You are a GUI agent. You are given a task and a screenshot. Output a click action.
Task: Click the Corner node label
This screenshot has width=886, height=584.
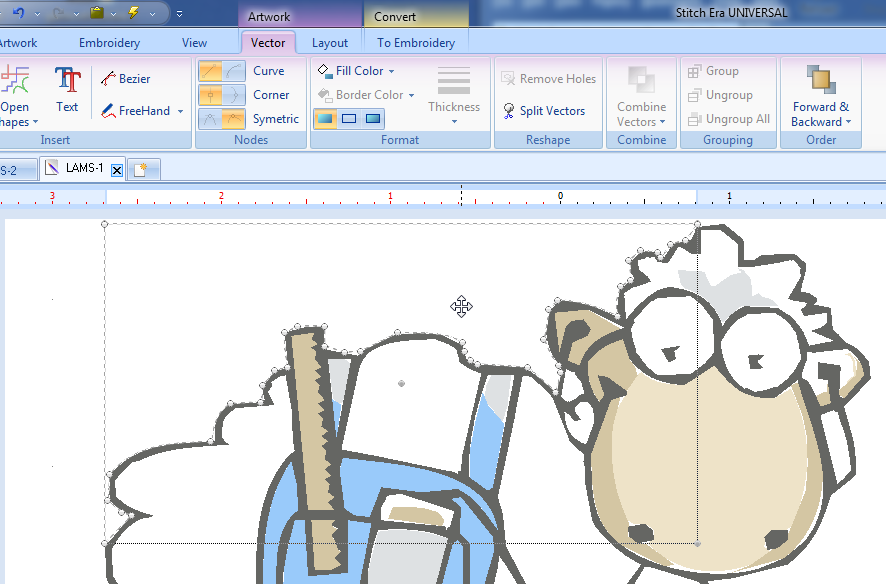[271, 95]
